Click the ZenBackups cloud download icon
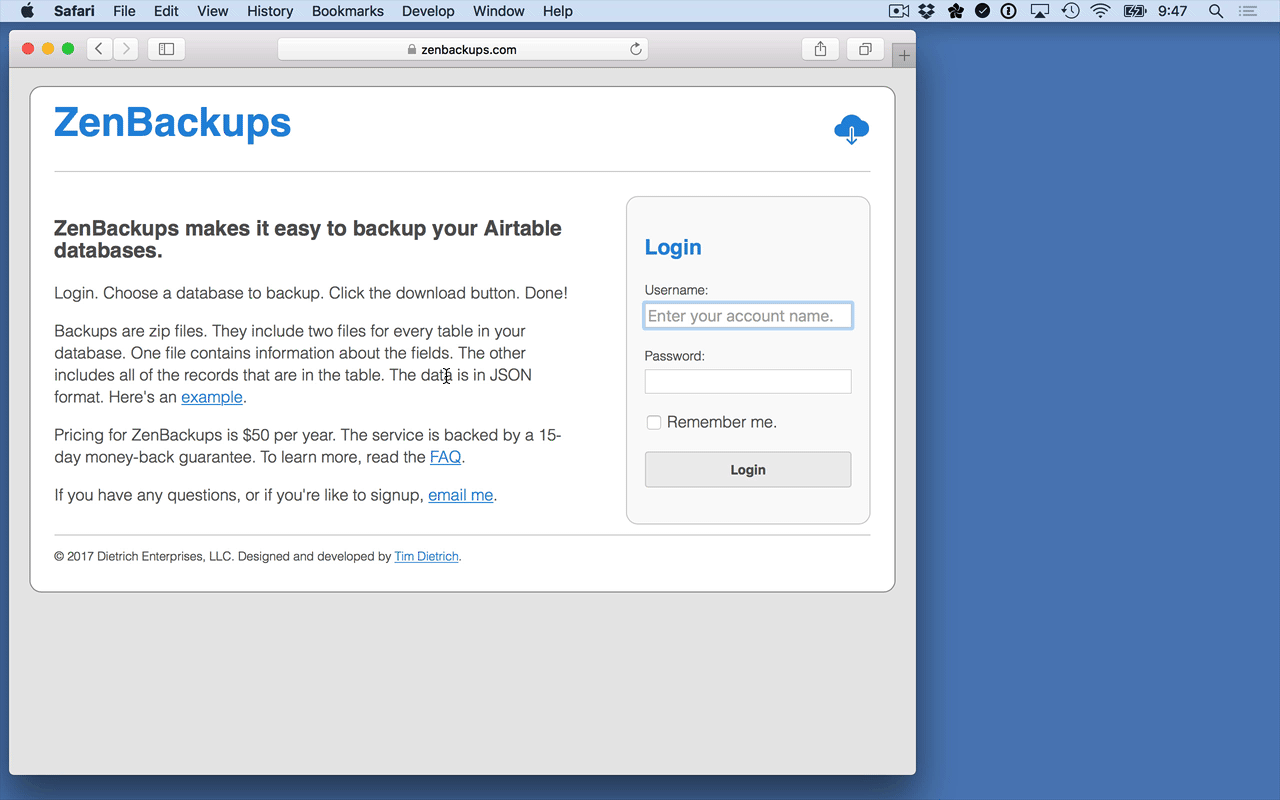Viewport: 1280px width, 800px height. tap(851, 130)
